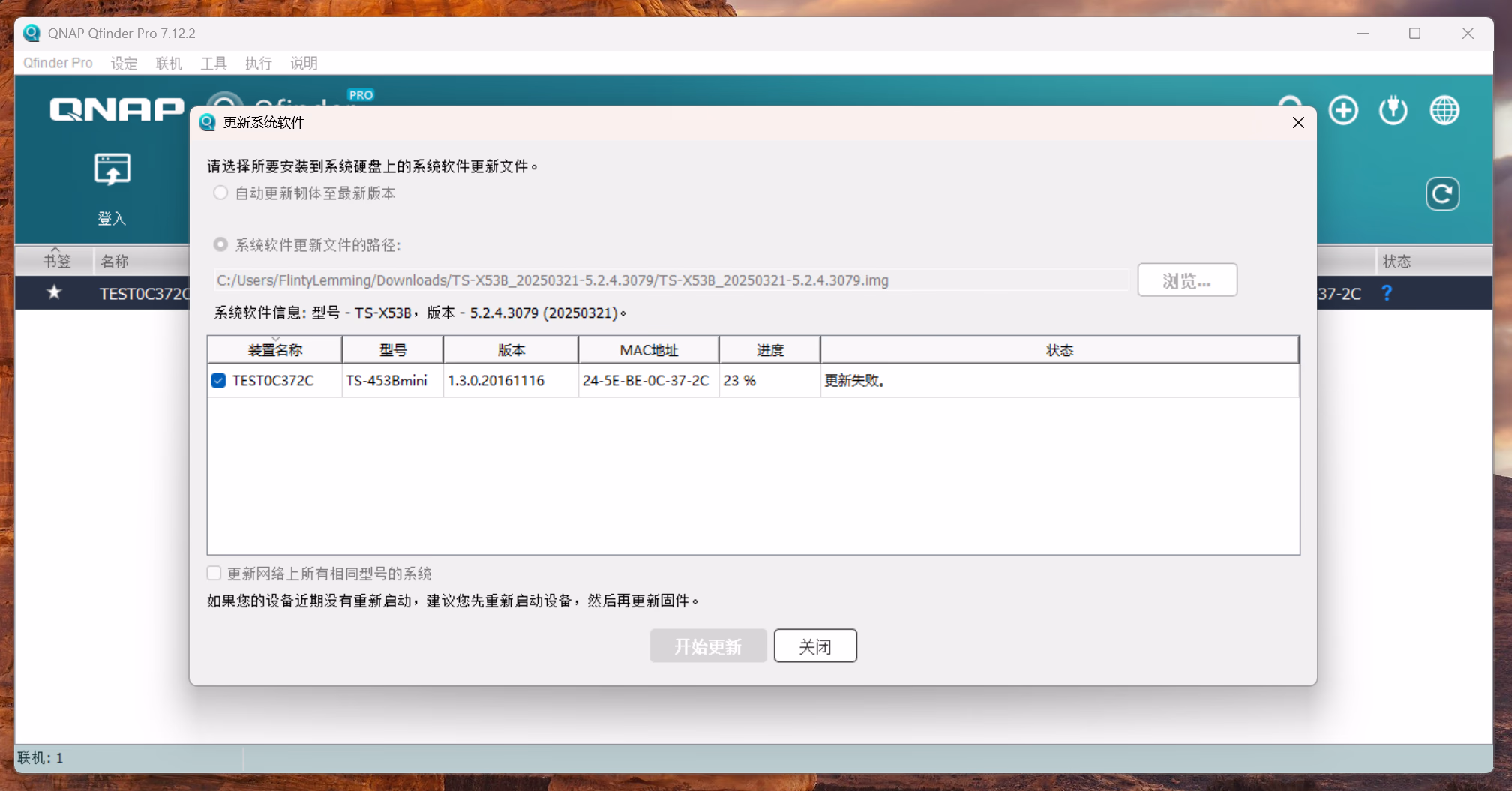1512x791 pixels.
Task: Open the 联机 menu
Action: point(169,63)
